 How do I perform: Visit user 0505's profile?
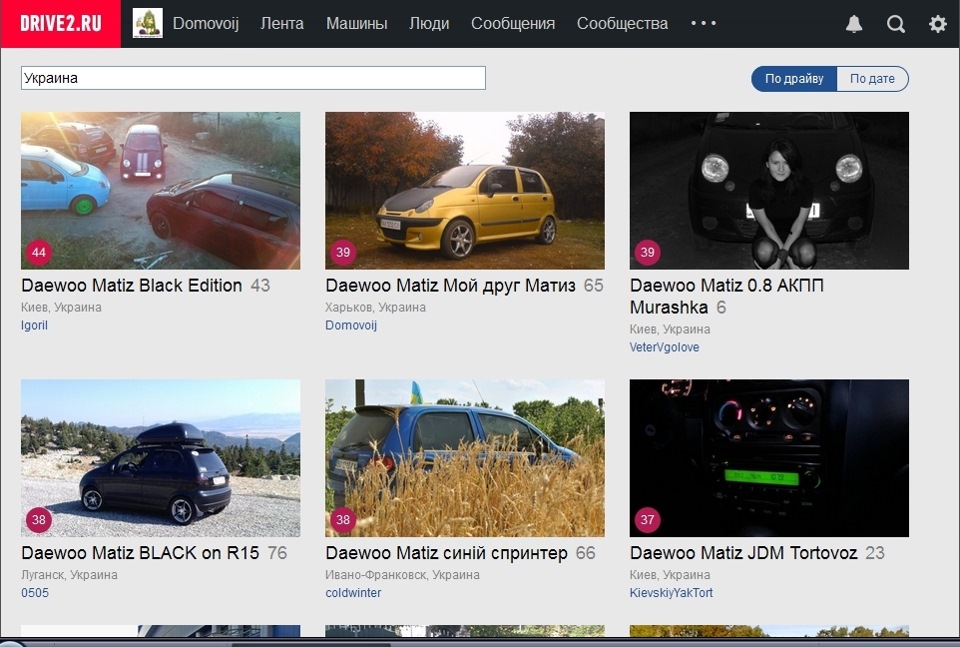coord(35,593)
